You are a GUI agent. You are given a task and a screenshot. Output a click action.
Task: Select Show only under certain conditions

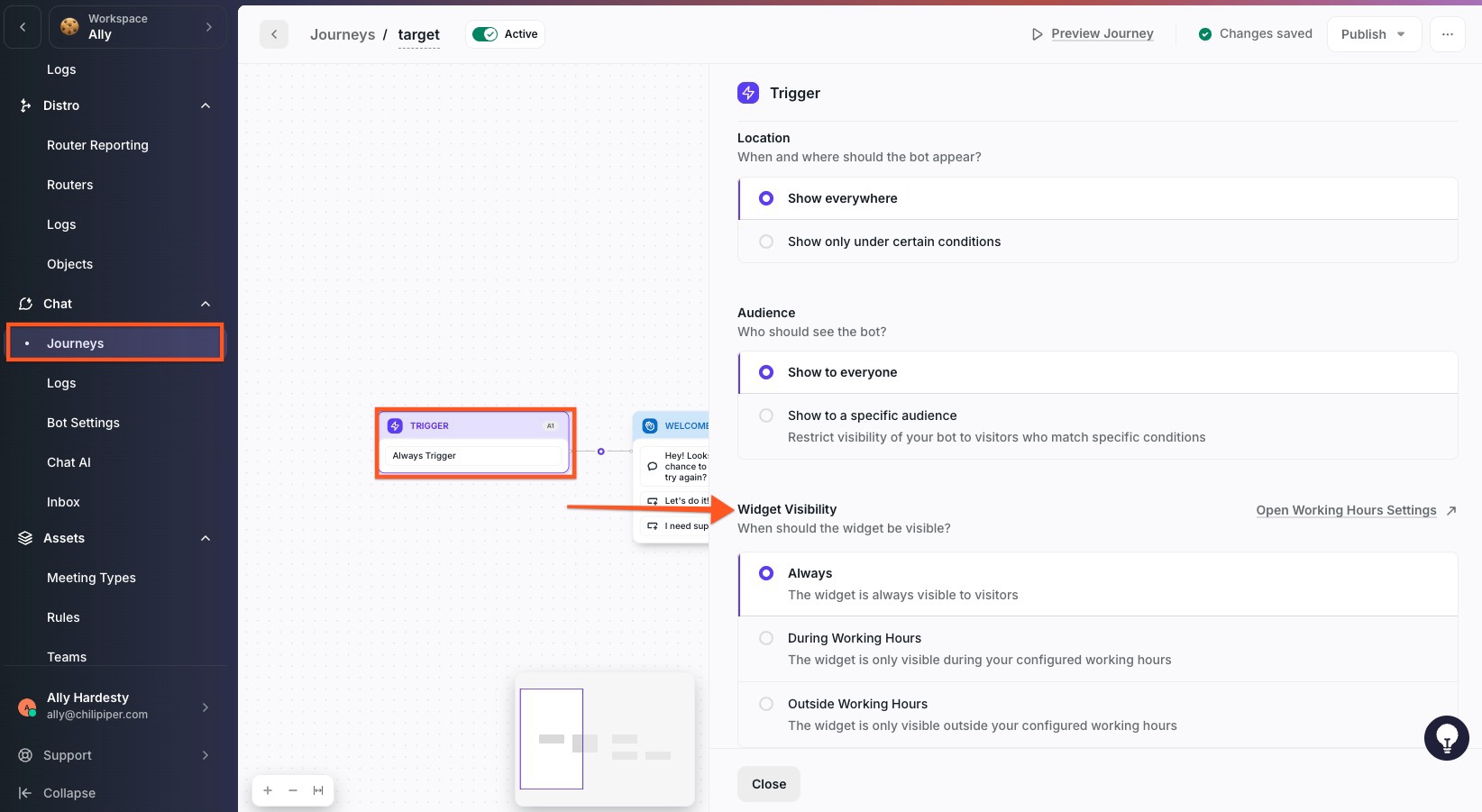click(x=766, y=242)
